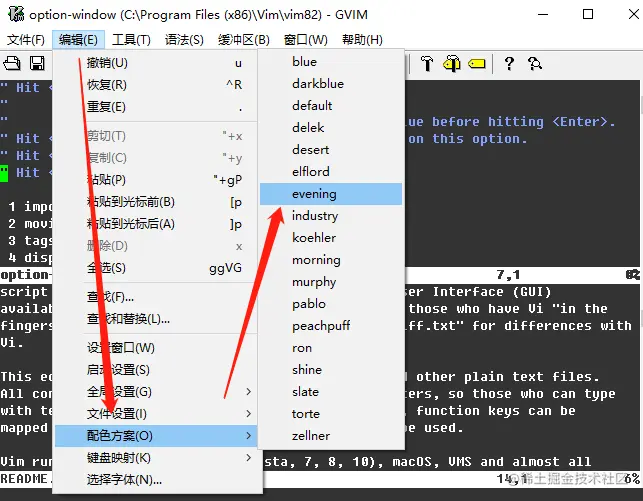Open the 工具(T) menu
This screenshot has height=501, width=643.
tap(131, 40)
